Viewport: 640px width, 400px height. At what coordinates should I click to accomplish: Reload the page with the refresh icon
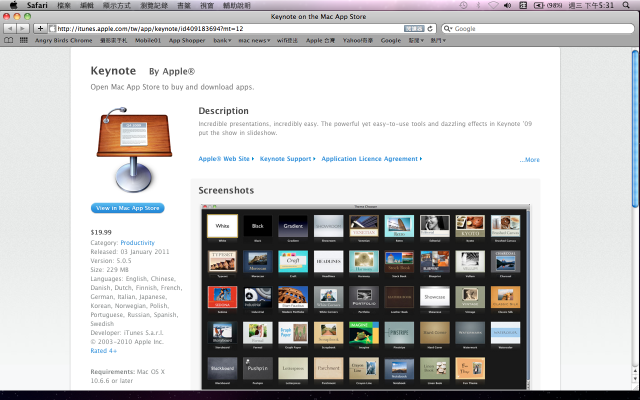[x=430, y=29]
